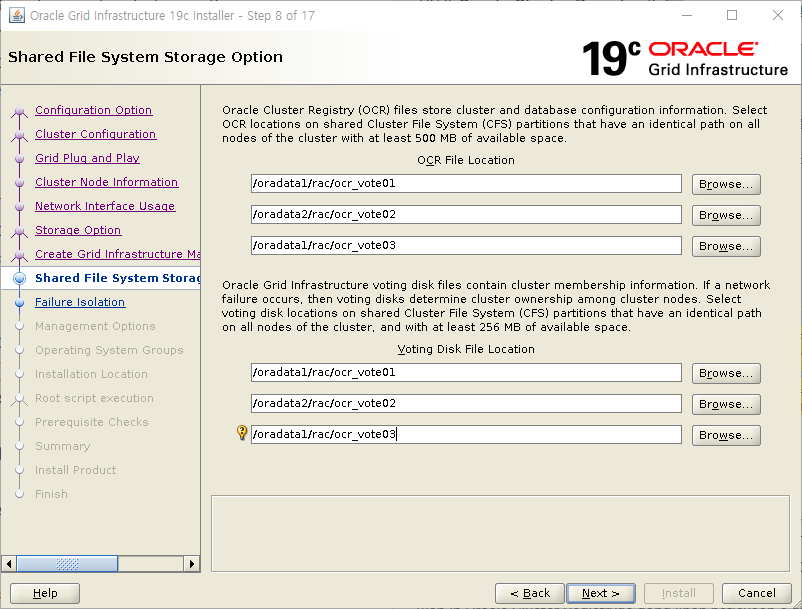Click the sidebar horizontal scrollbar thumb
Screen dimensions: 802x609
click(x=67, y=564)
